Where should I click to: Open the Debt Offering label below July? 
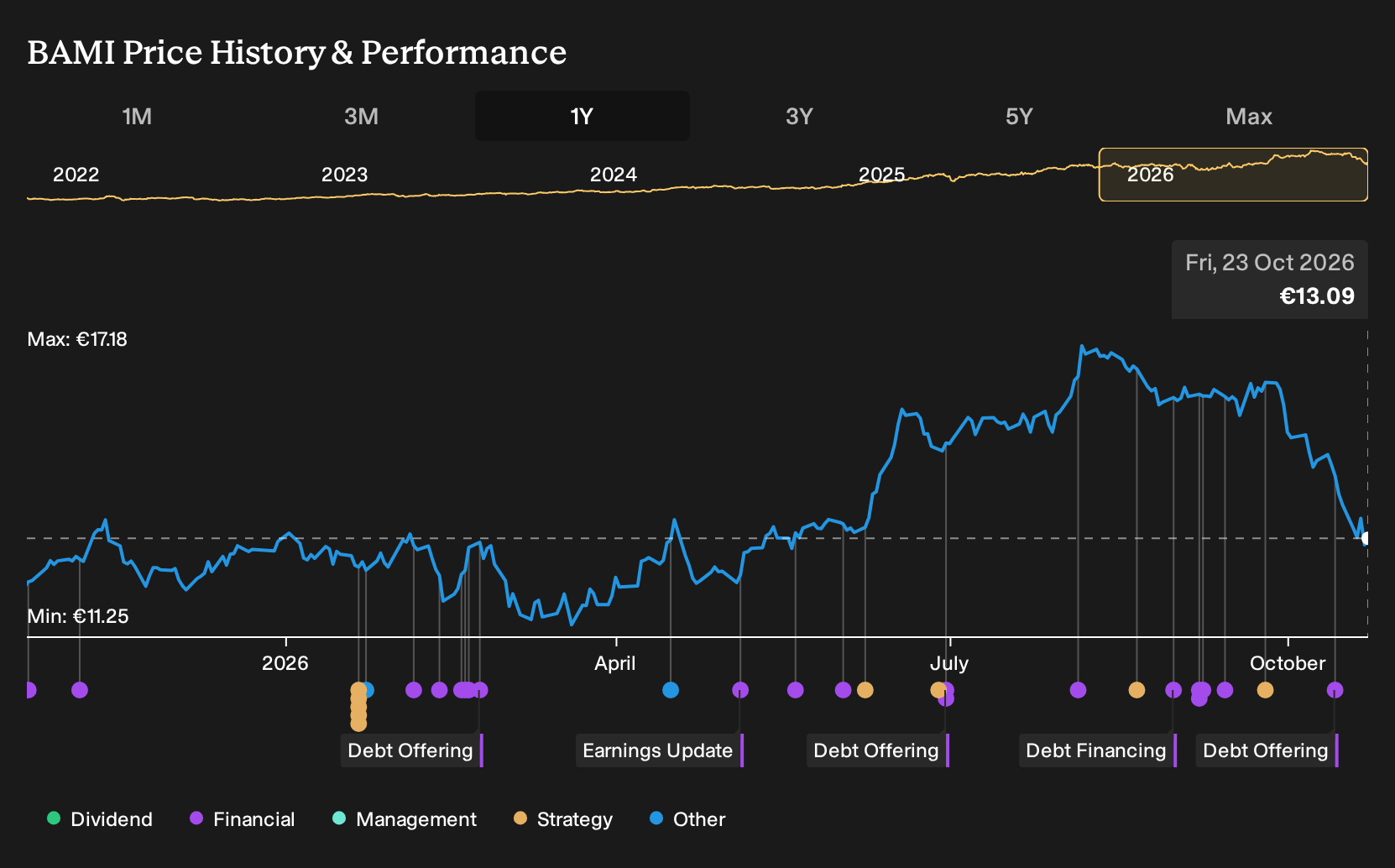tap(878, 750)
